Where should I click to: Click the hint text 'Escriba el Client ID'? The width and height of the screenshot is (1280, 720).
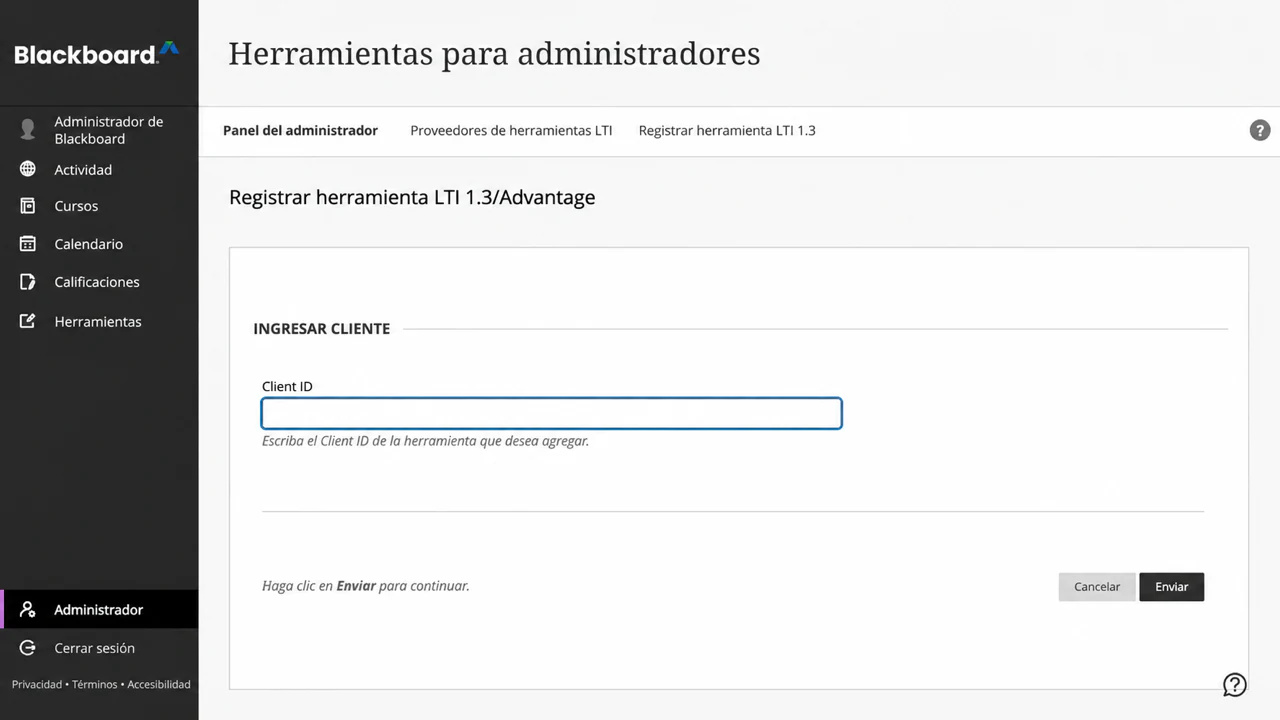pyautogui.click(x=425, y=440)
